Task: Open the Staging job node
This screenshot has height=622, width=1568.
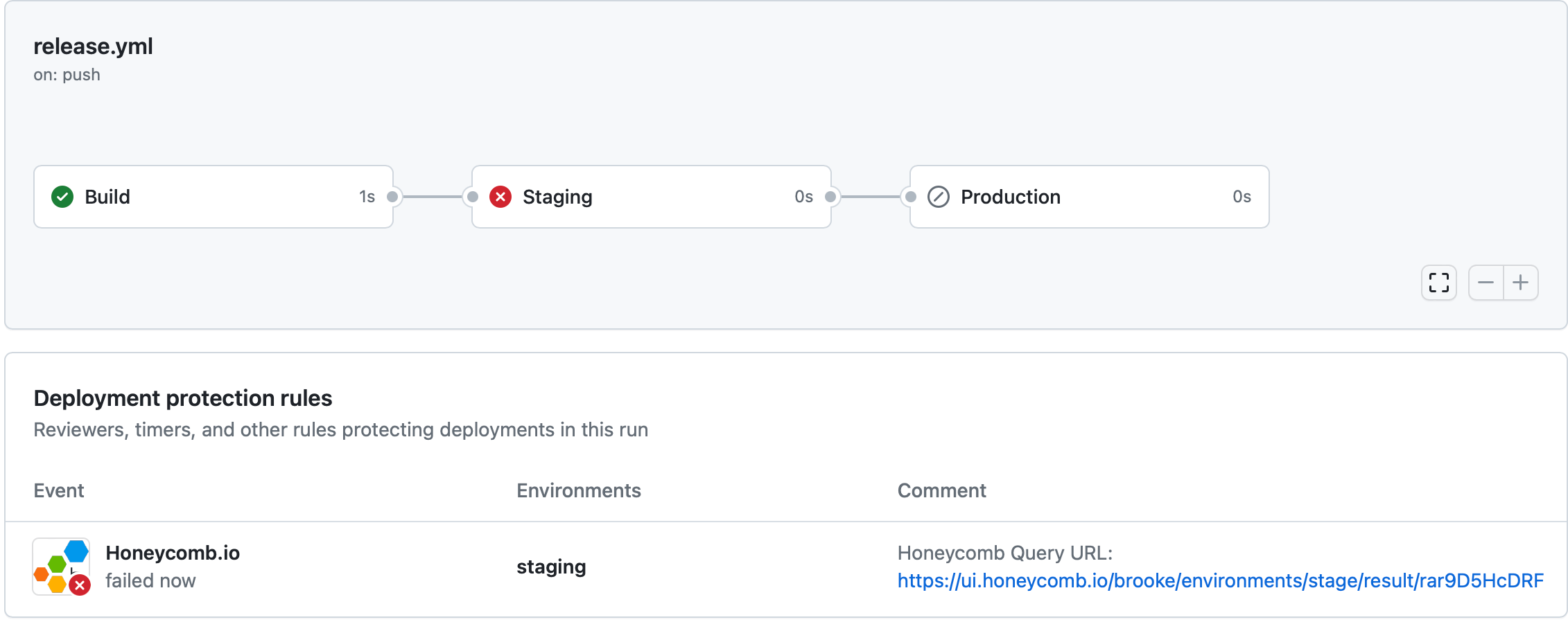Action: pyautogui.click(x=652, y=197)
